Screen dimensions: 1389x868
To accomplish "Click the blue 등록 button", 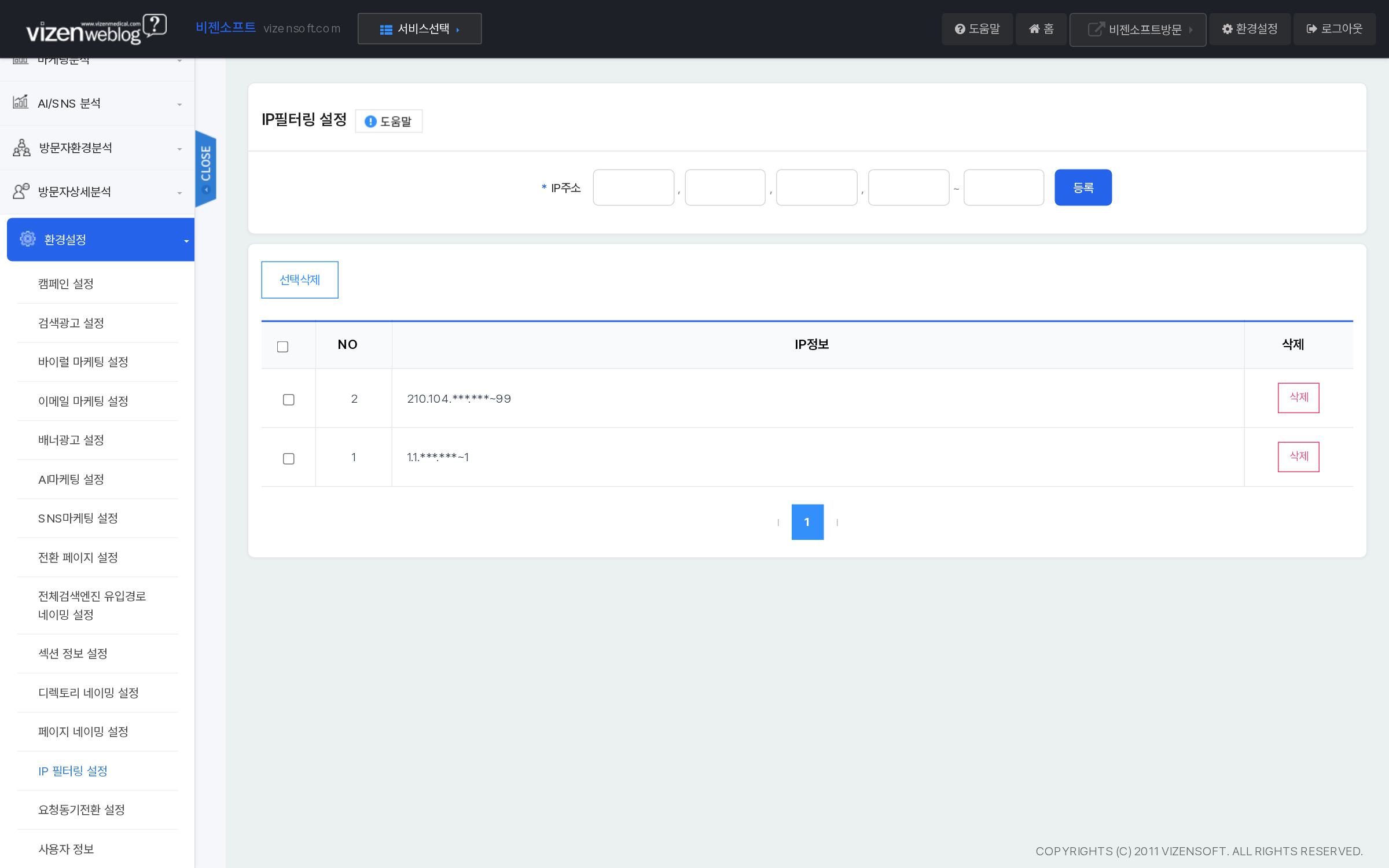I will pyautogui.click(x=1083, y=187).
